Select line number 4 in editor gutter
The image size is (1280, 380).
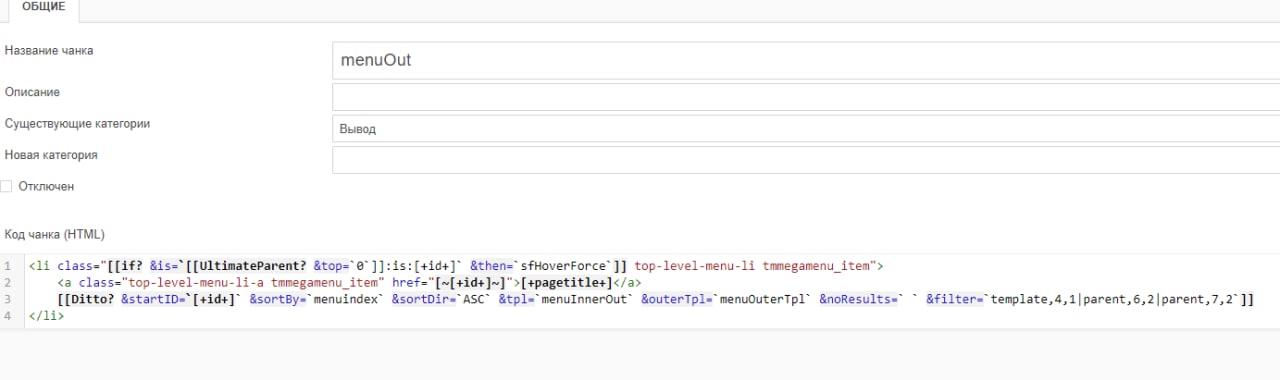[x=7, y=316]
